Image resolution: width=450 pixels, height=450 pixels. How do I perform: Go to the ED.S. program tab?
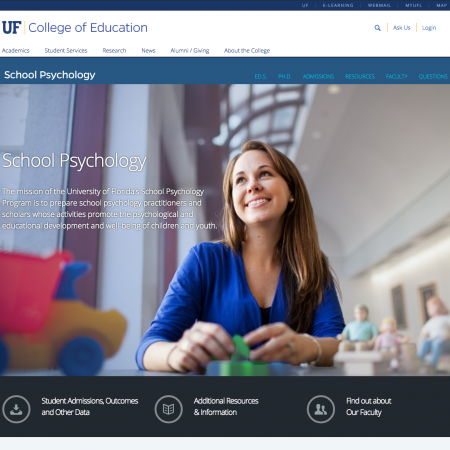point(261,77)
